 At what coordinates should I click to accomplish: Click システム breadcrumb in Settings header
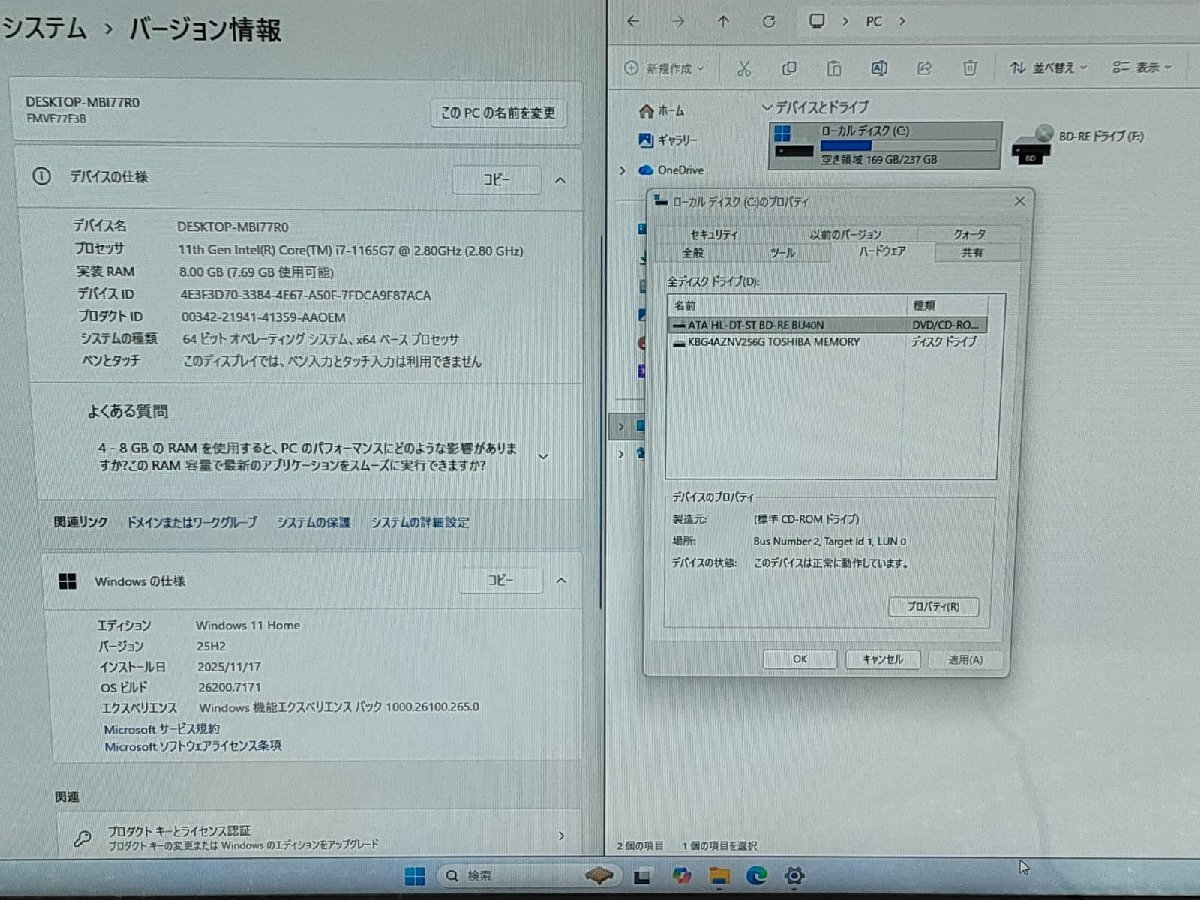pyautogui.click(x=44, y=29)
